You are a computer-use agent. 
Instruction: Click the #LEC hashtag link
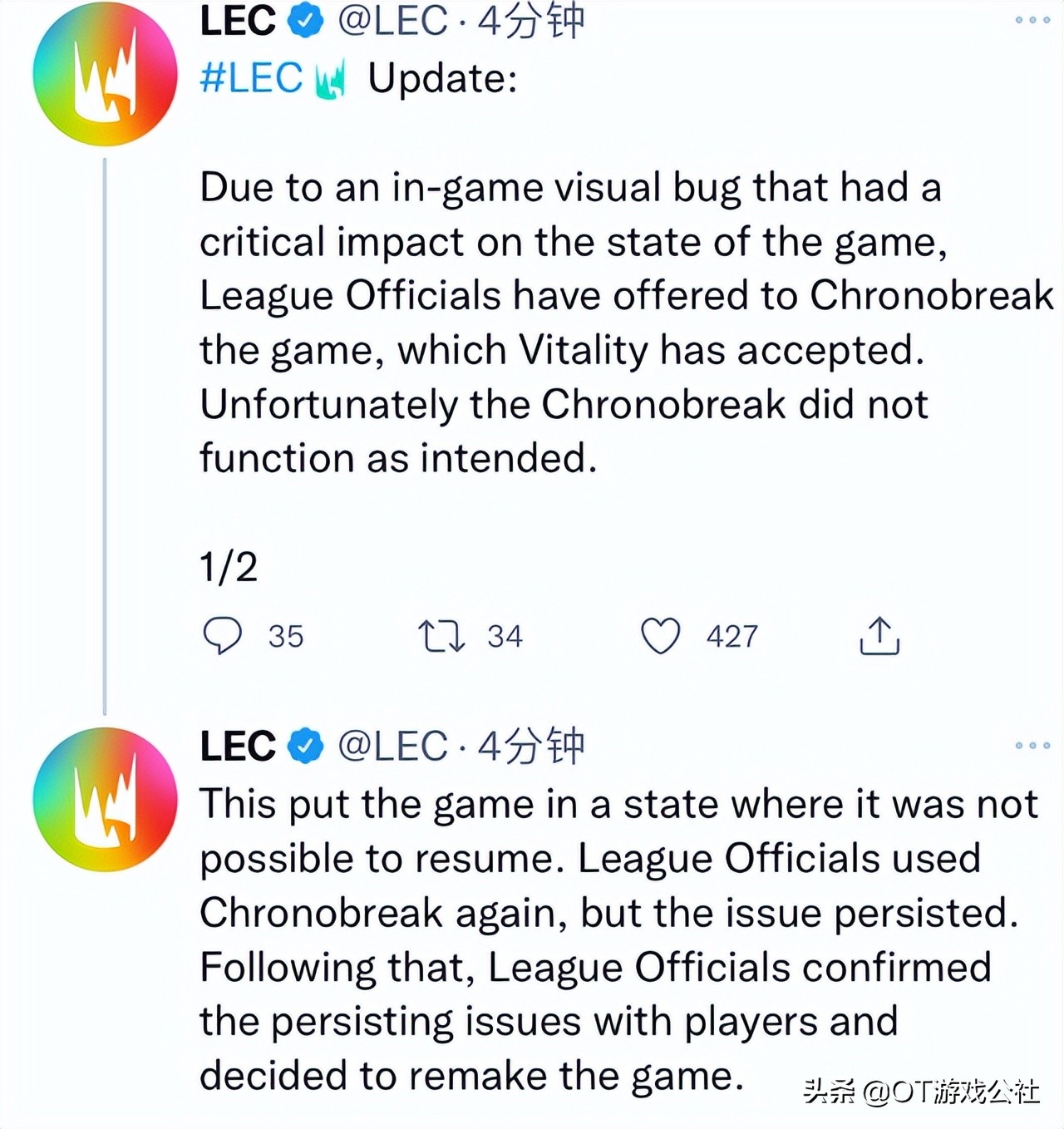251,79
